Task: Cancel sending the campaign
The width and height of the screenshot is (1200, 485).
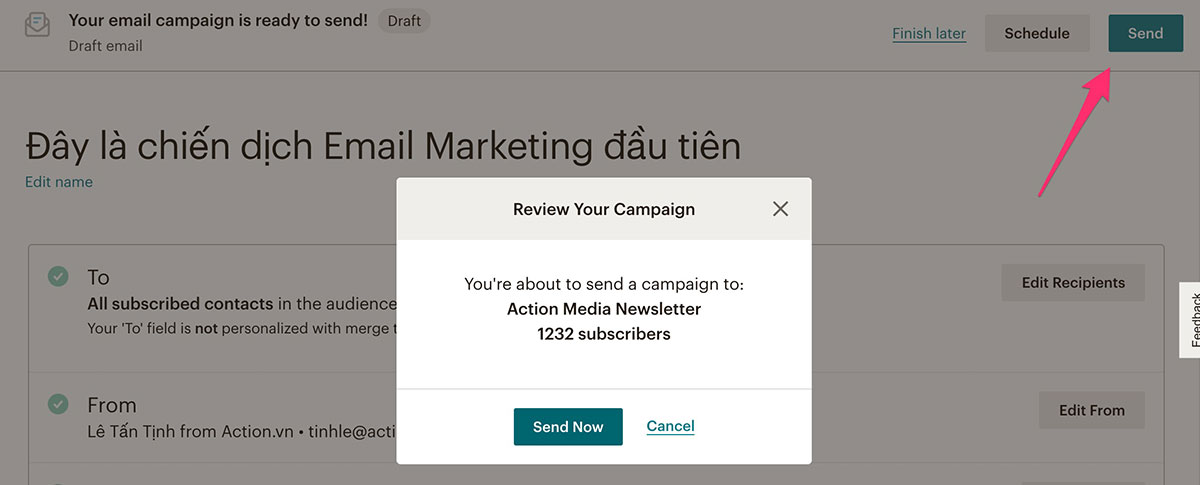Action: coord(671,426)
